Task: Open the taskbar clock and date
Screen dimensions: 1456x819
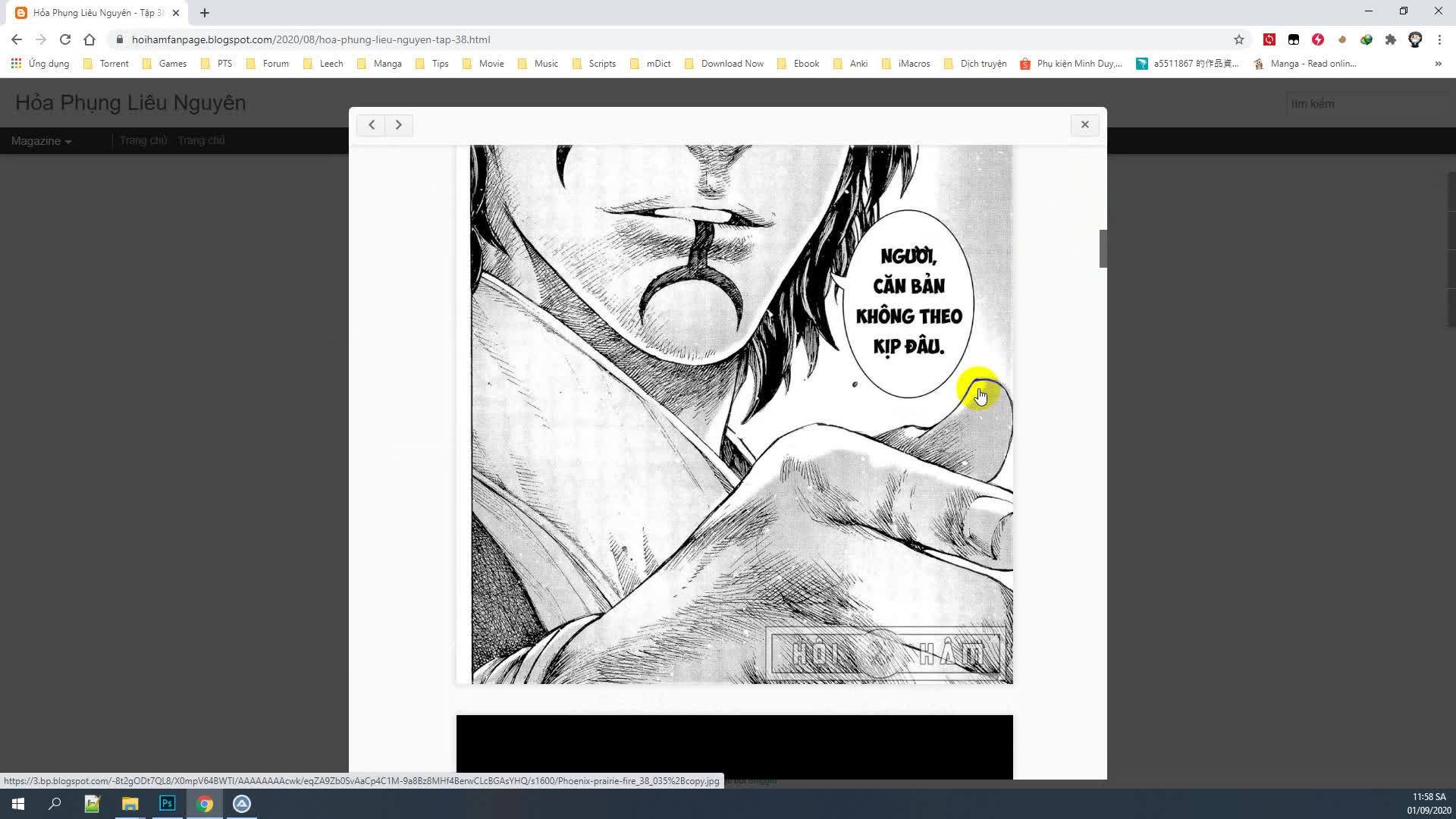Action: [1429, 804]
